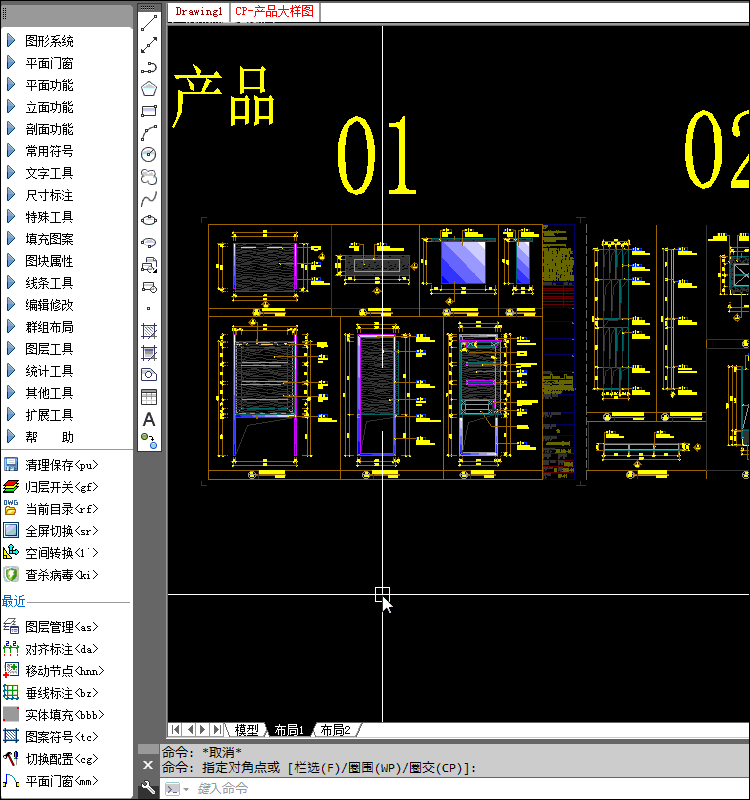This screenshot has height=800, width=750.
Task: Select the Revision cloud tool
Action: (149, 177)
